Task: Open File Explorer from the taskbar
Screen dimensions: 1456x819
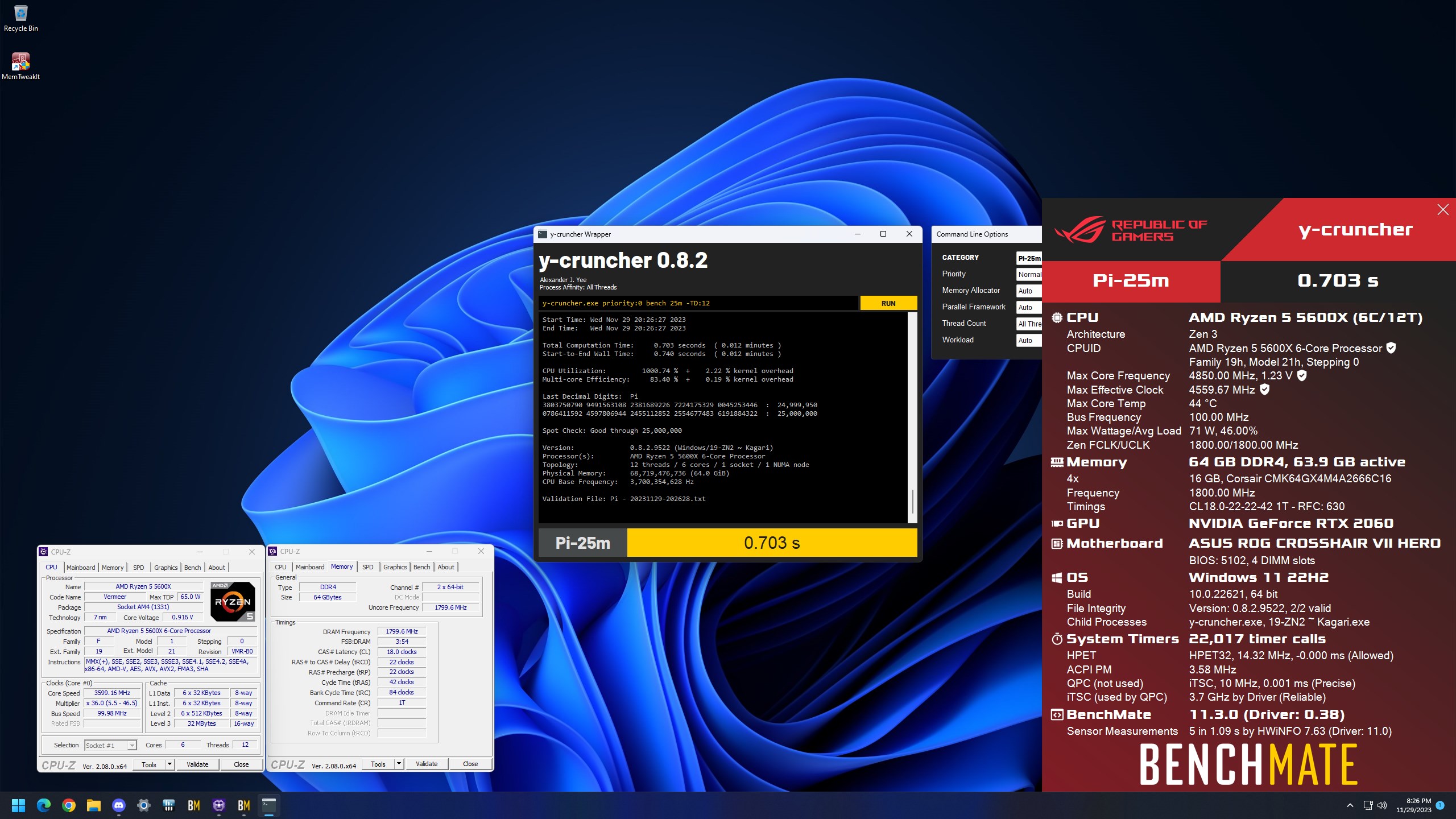Action: tap(93, 805)
